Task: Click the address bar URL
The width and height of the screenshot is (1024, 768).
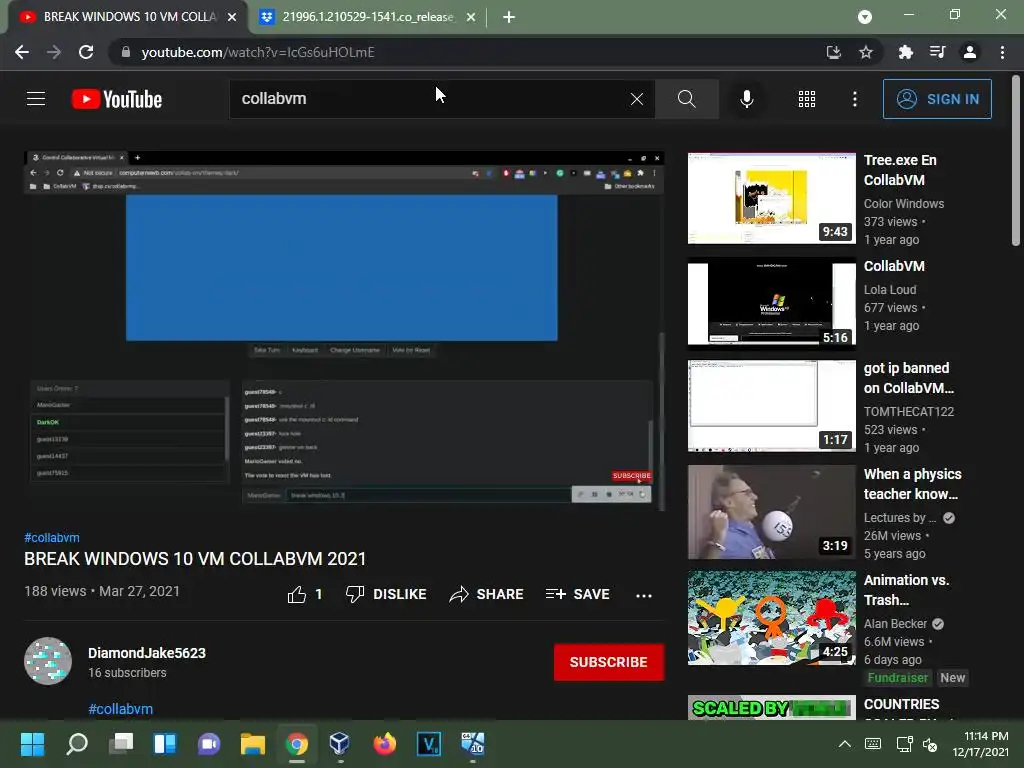Action: coord(258,52)
